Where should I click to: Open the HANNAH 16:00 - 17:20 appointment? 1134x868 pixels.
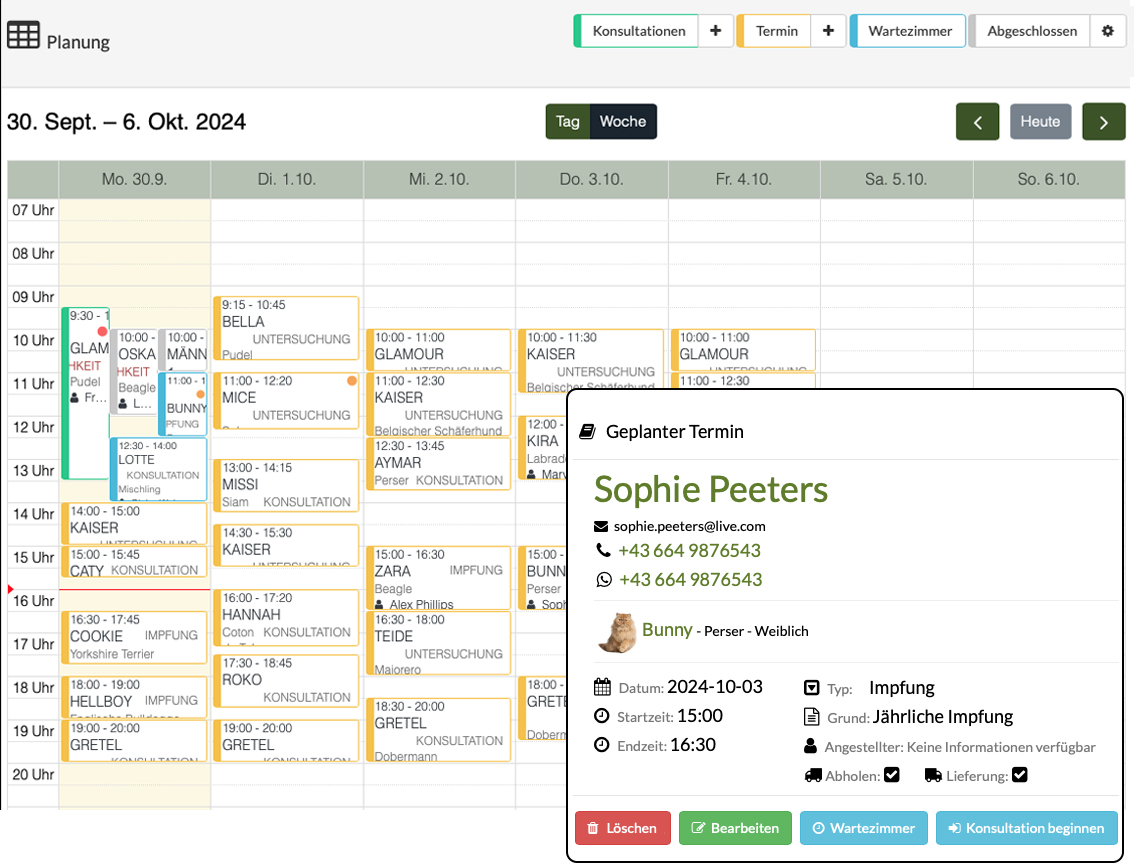click(286, 618)
